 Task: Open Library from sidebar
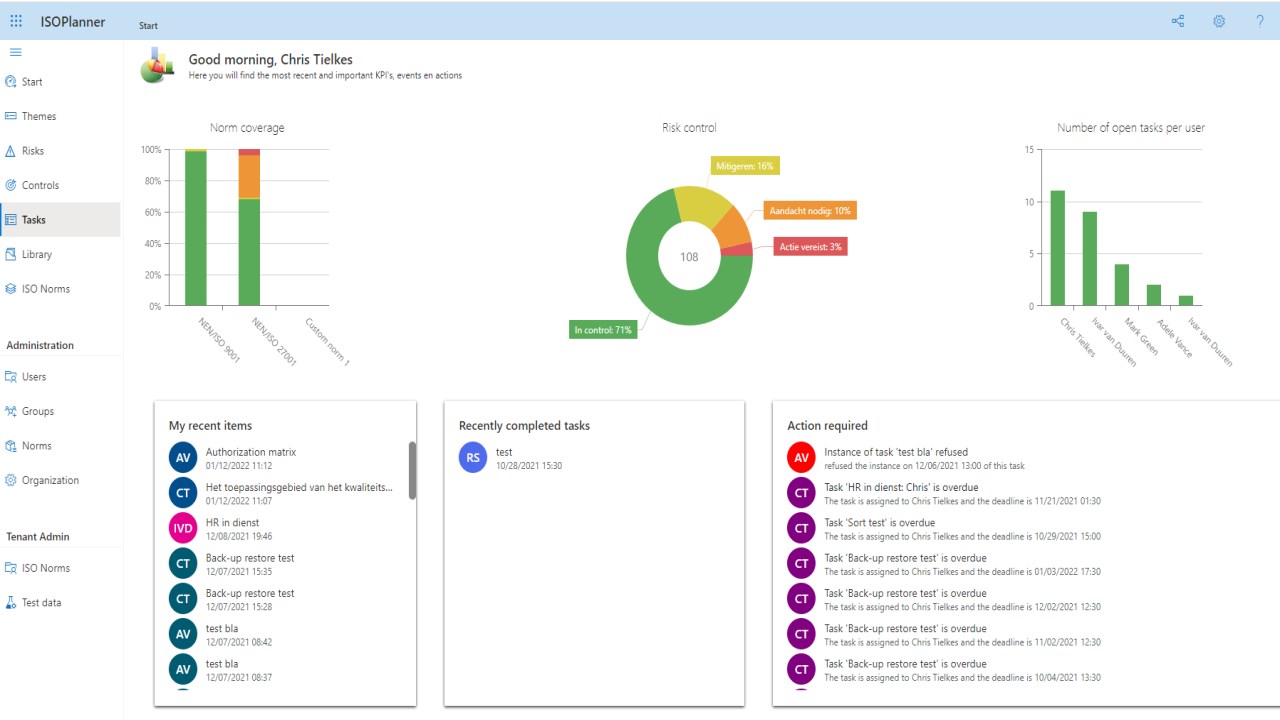pyautogui.click(x=60, y=254)
